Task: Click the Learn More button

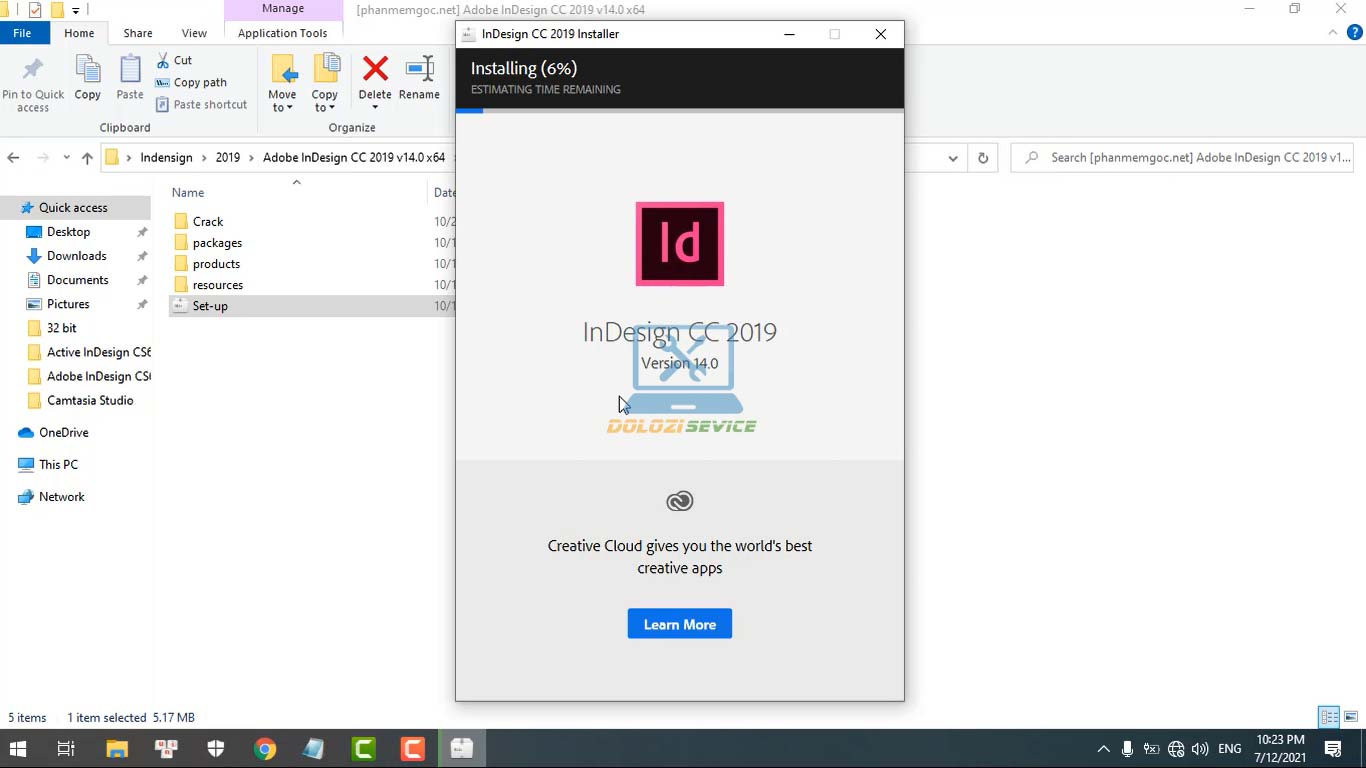Action: coord(679,623)
